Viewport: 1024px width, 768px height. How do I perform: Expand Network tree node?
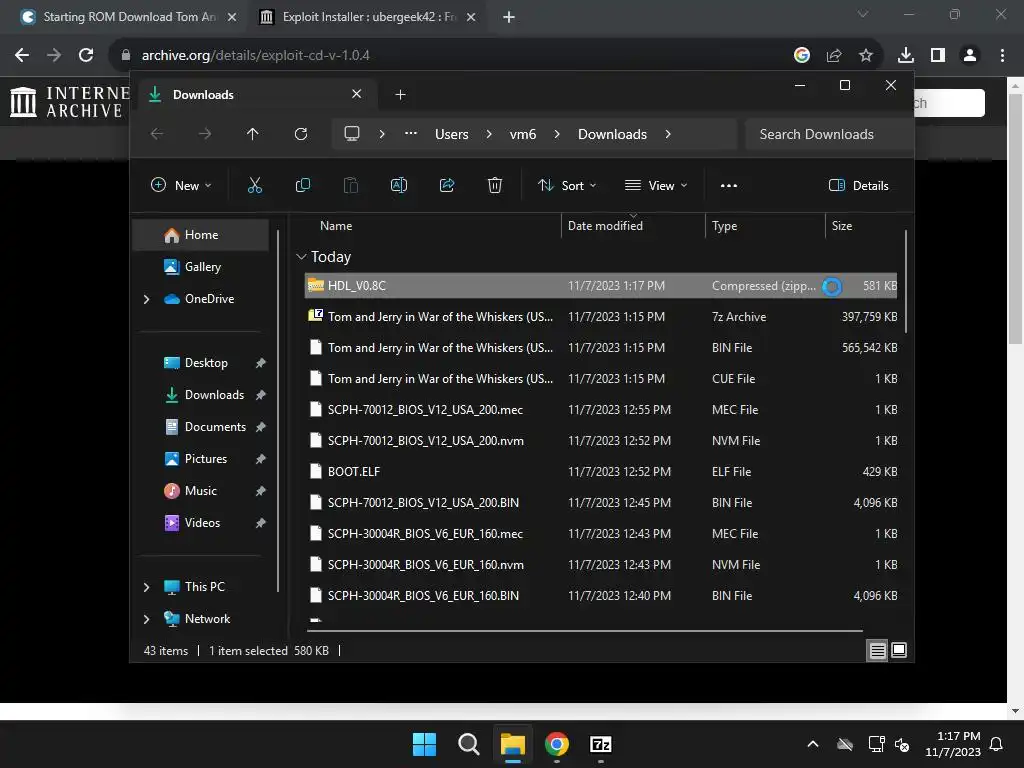pos(146,619)
